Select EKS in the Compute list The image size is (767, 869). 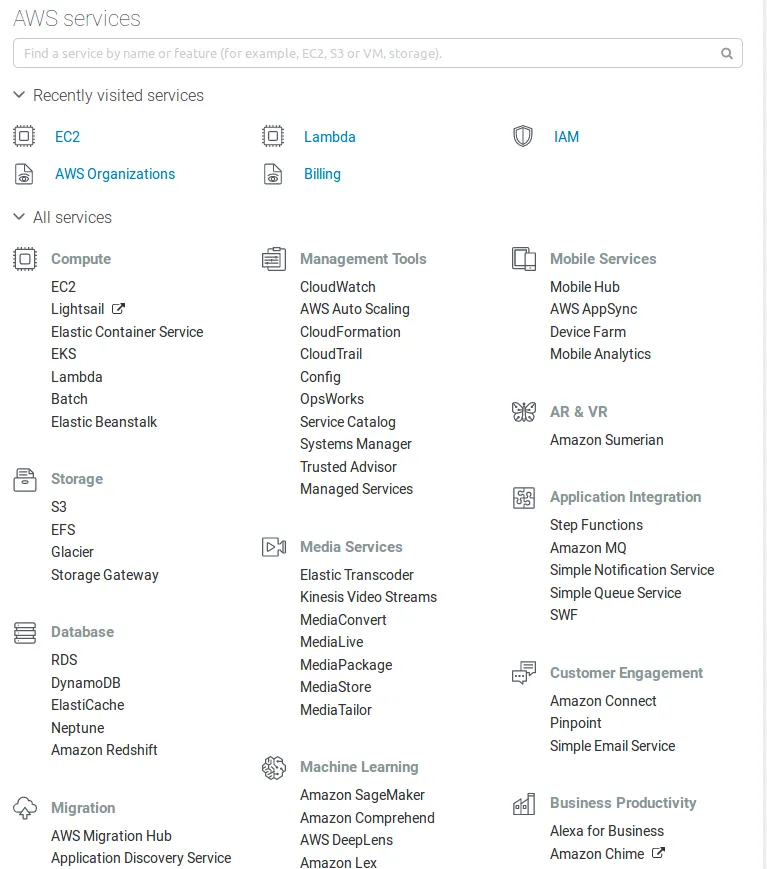point(64,354)
